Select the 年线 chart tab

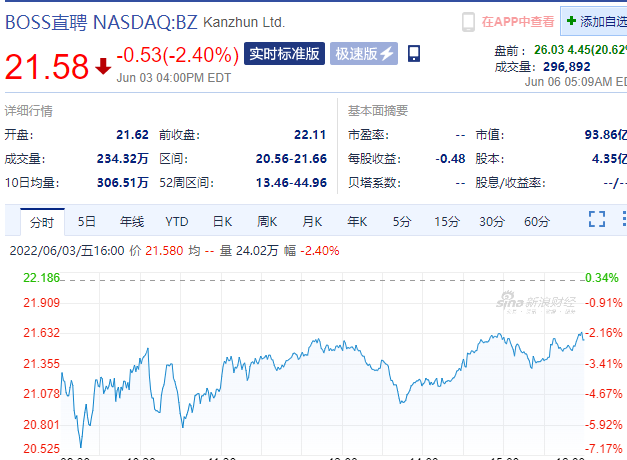pyautogui.click(x=132, y=221)
